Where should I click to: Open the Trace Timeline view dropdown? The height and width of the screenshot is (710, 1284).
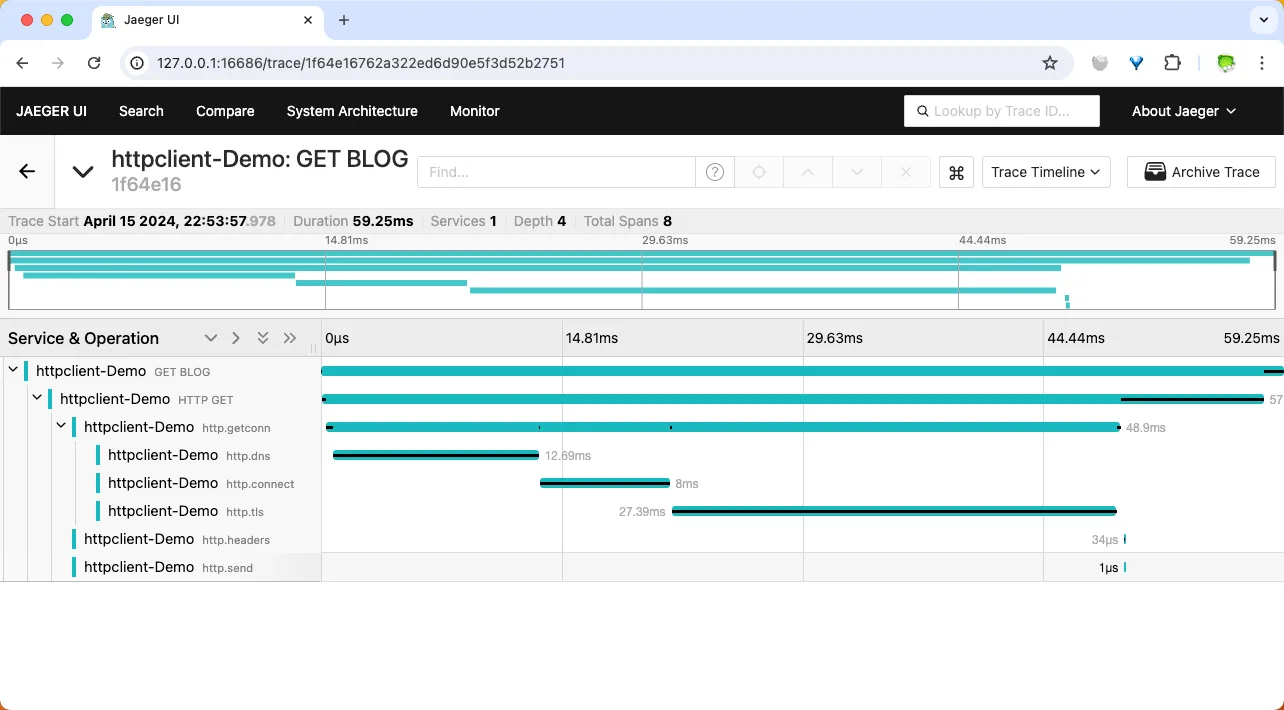pyautogui.click(x=1046, y=172)
